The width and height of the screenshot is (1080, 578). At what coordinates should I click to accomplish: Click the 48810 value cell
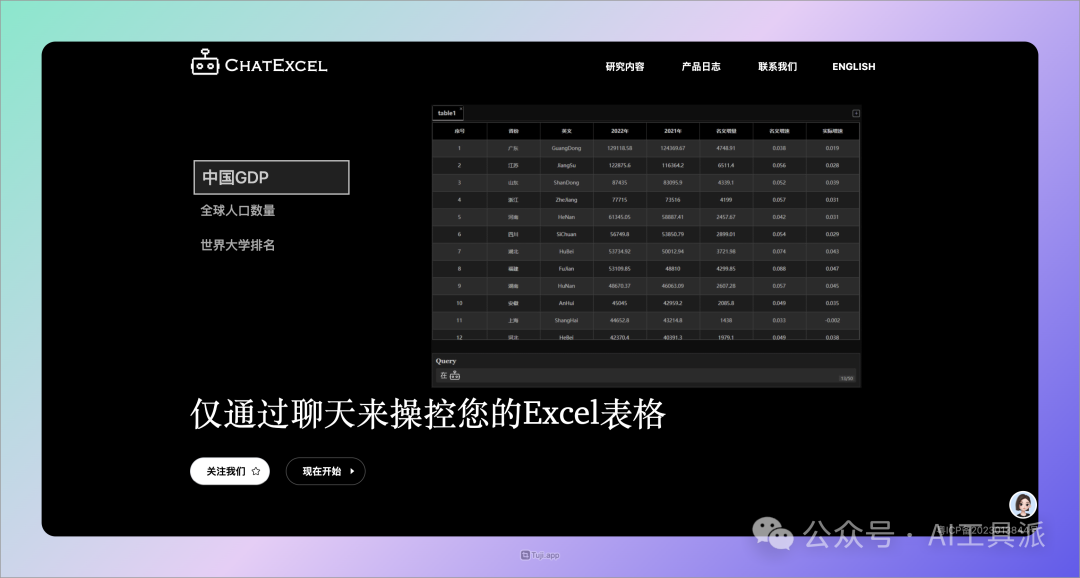pos(673,269)
